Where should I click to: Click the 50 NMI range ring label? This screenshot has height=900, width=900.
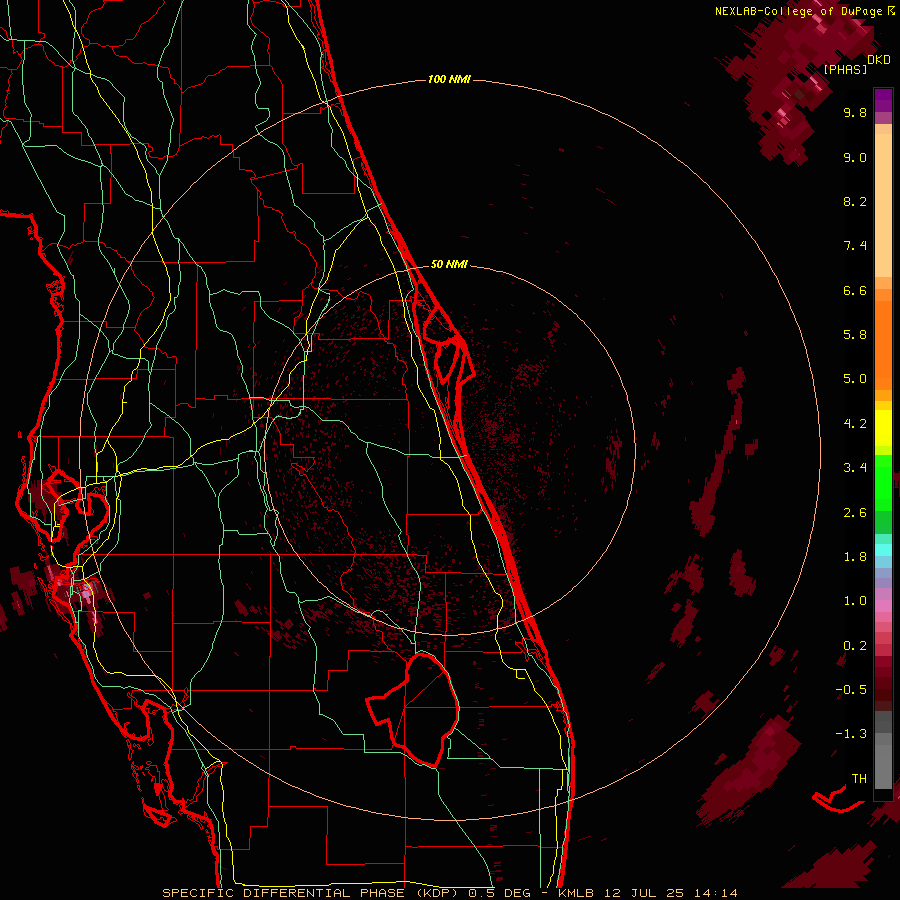[x=449, y=264]
